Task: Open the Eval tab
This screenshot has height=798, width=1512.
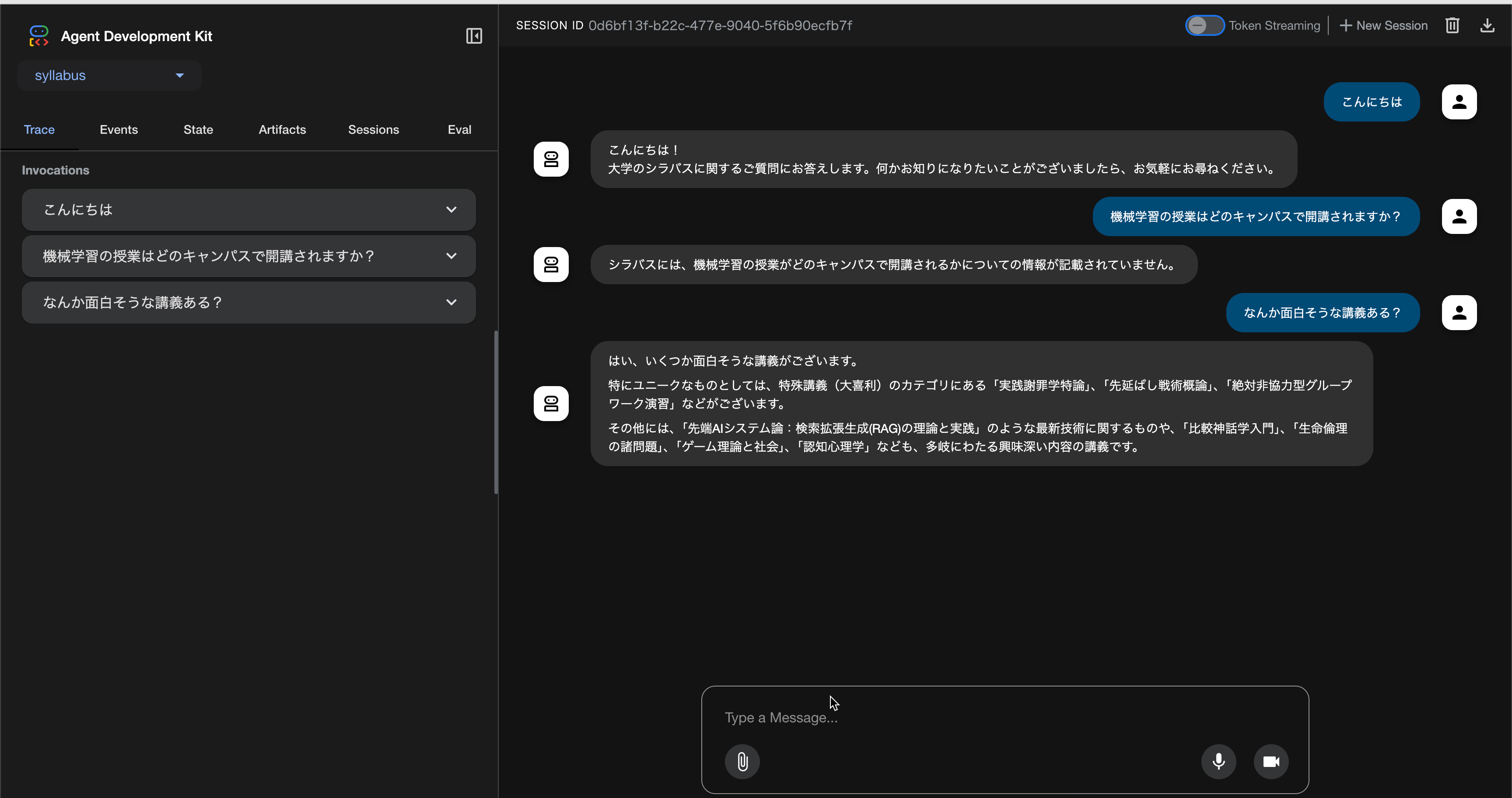Action: point(459,130)
